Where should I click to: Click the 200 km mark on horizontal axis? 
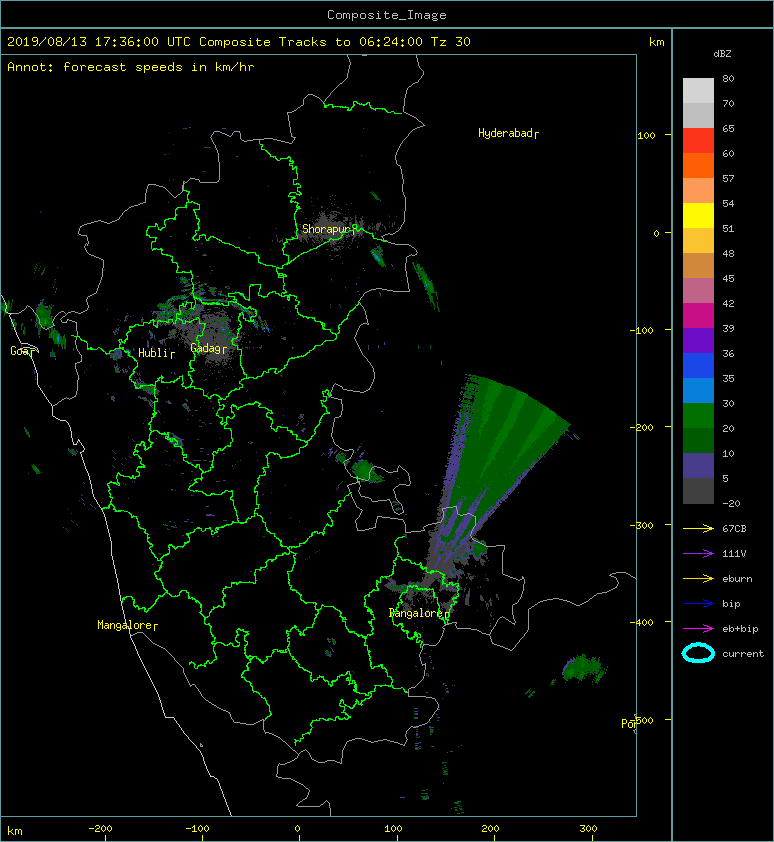[490, 829]
